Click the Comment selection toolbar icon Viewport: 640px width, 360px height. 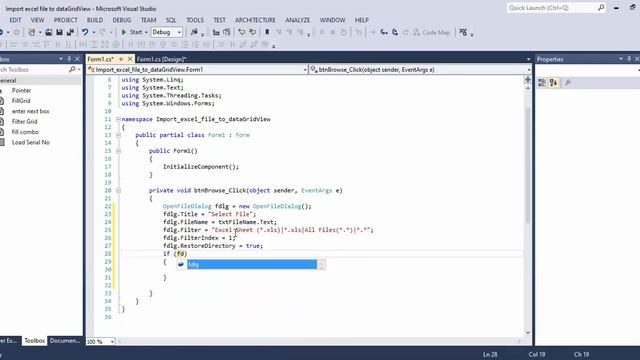coord(242,32)
